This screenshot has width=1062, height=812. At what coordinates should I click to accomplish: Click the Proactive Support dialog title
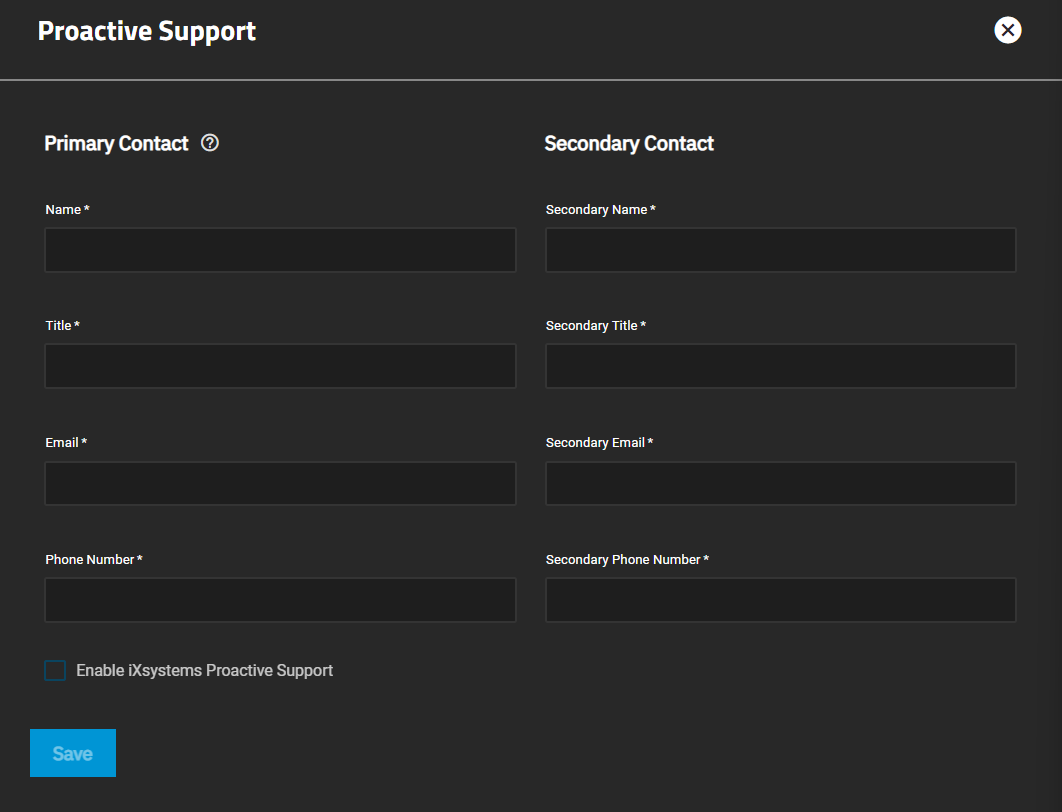(x=146, y=30)
